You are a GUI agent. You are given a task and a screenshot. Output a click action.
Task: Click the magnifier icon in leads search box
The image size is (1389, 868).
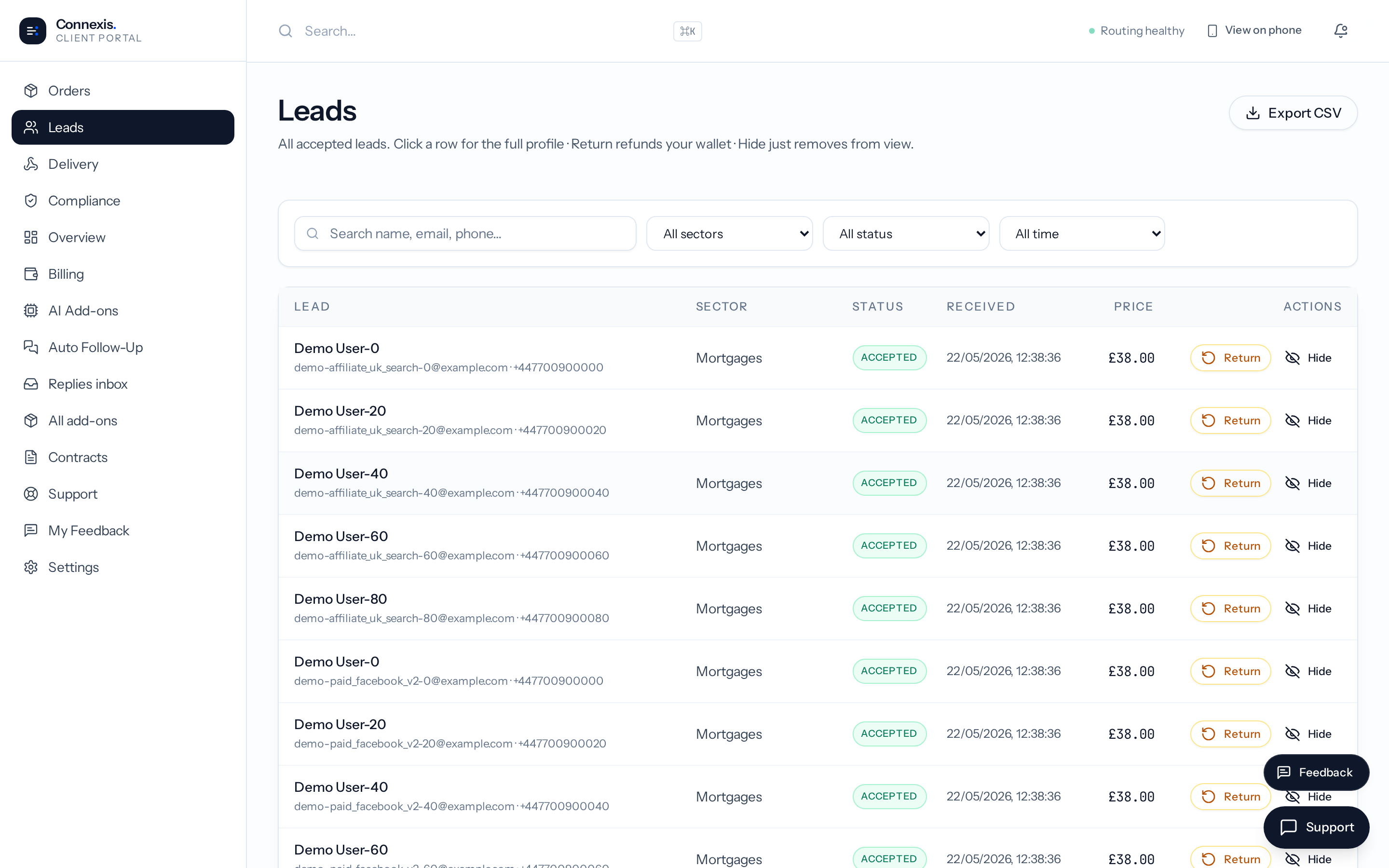tap(313, 234)
